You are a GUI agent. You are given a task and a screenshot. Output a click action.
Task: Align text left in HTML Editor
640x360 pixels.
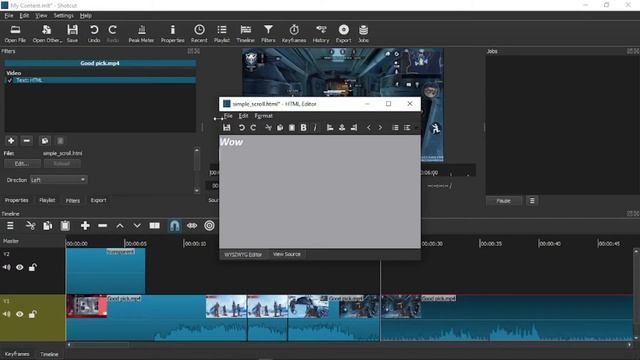click(x=330, y=128)
